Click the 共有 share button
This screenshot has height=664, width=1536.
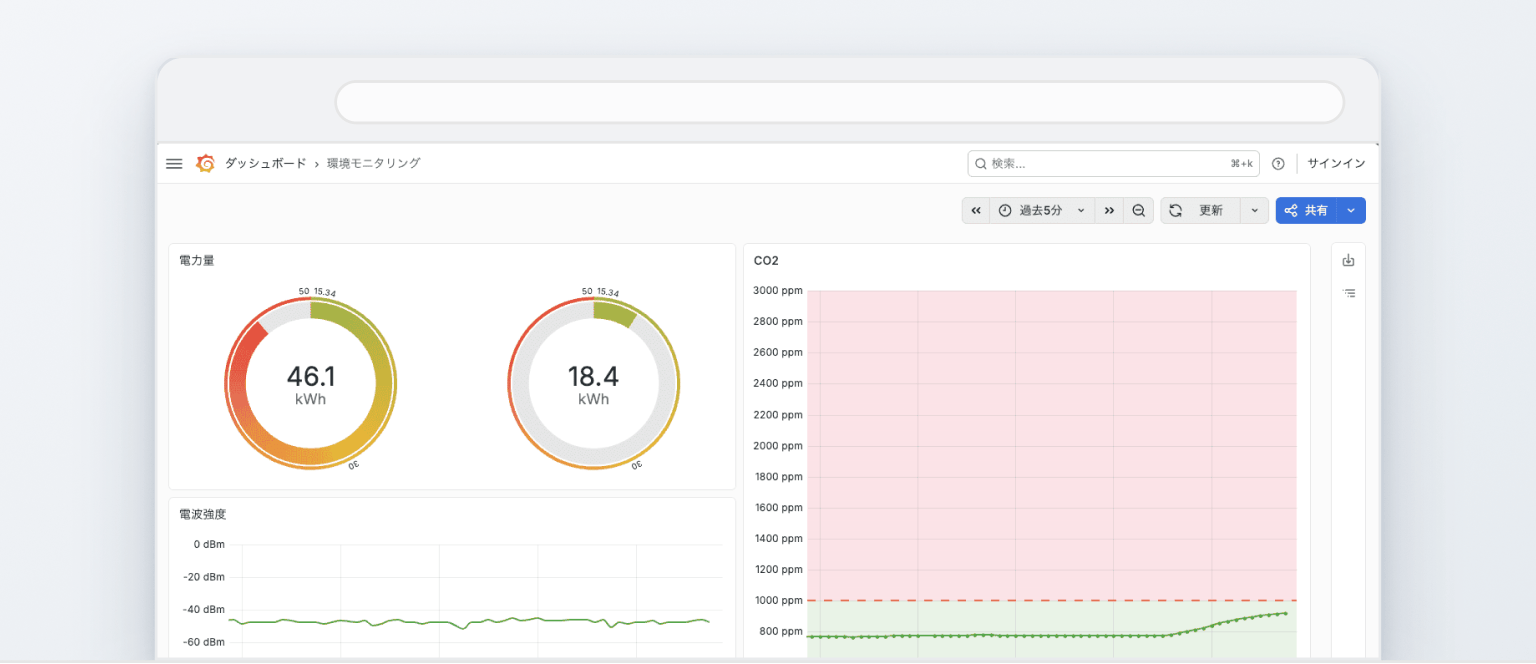(1306, 211)
